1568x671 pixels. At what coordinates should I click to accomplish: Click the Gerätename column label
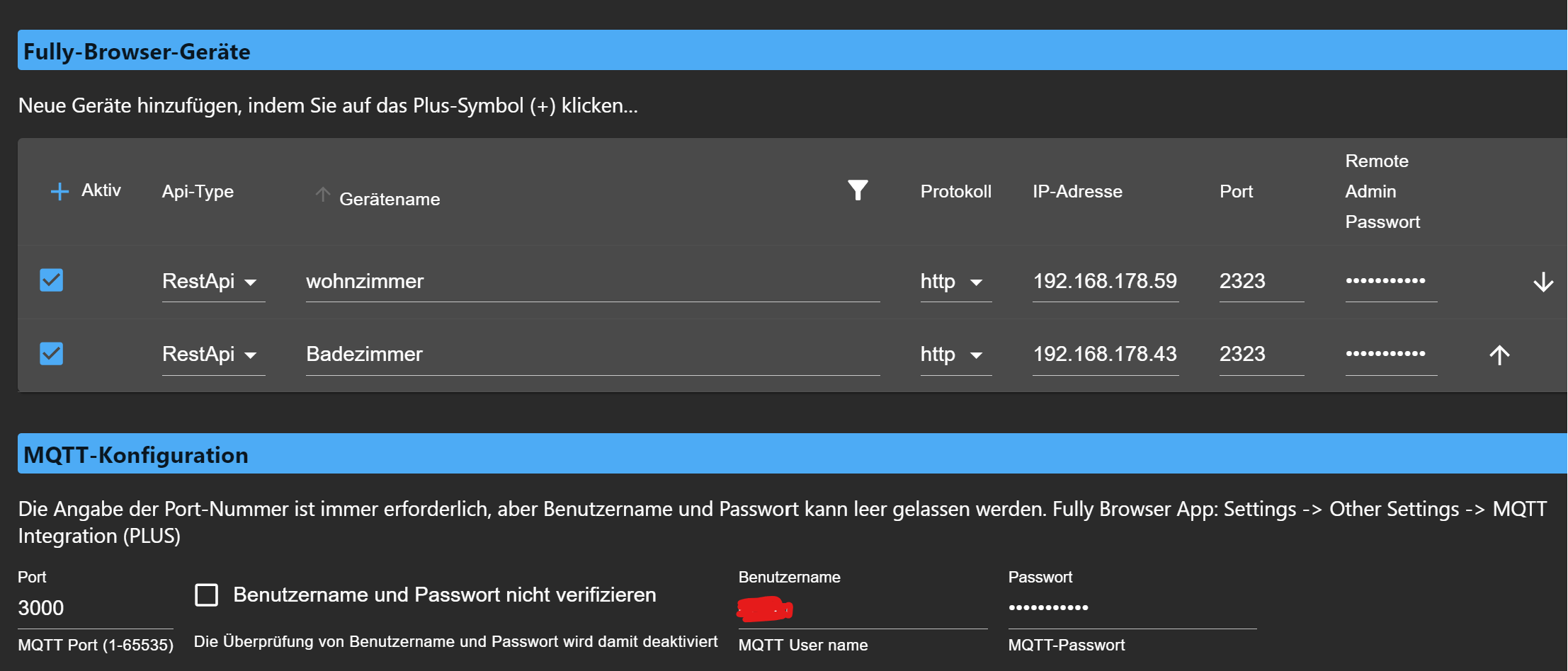(x=389, y=199)
